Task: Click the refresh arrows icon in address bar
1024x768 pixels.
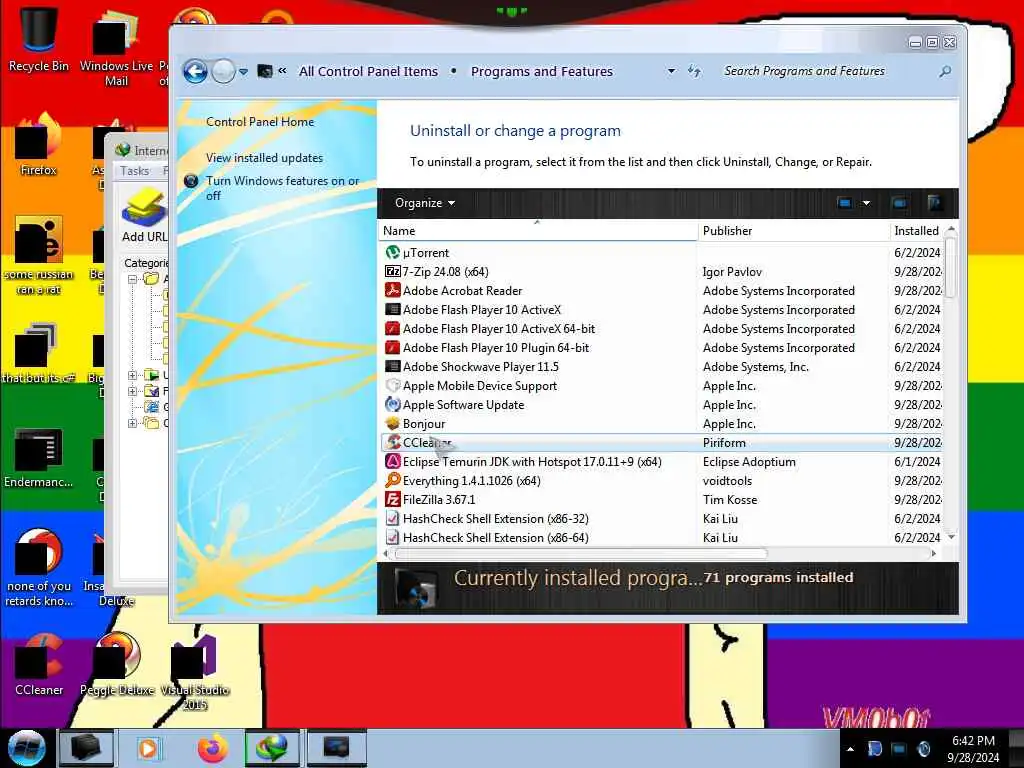Action: tap(694, 71)
